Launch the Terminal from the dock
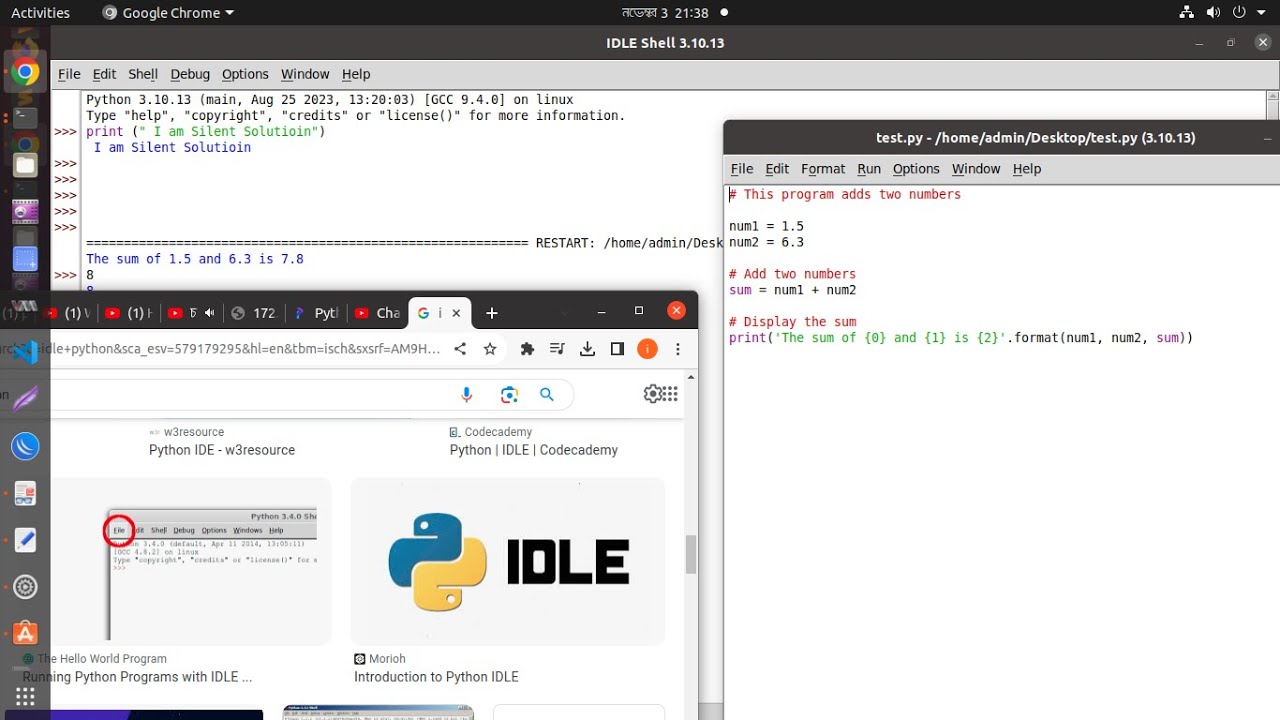The width and height of the screenshot is (1280, 720). [x=26, y=117]
